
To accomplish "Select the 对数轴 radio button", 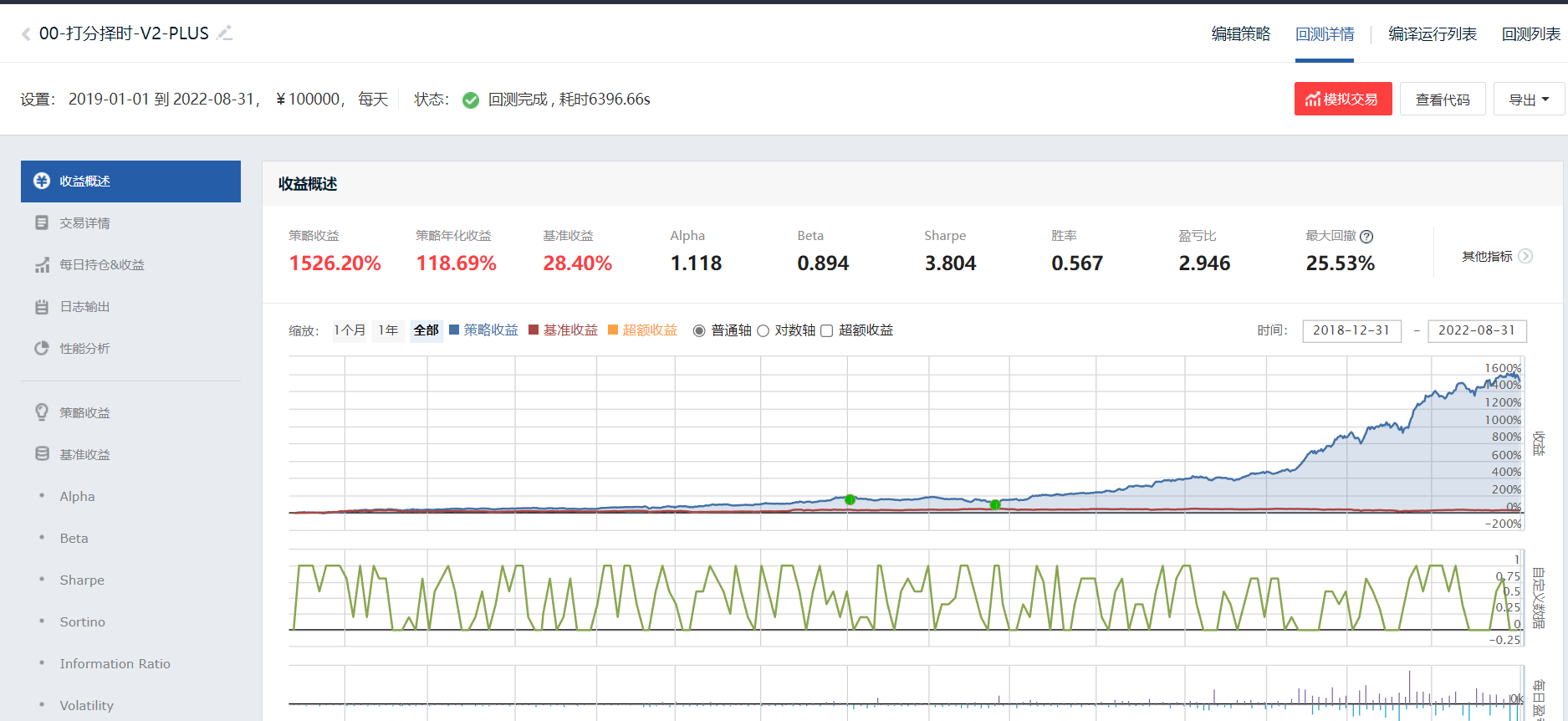I will click(763, 330).
